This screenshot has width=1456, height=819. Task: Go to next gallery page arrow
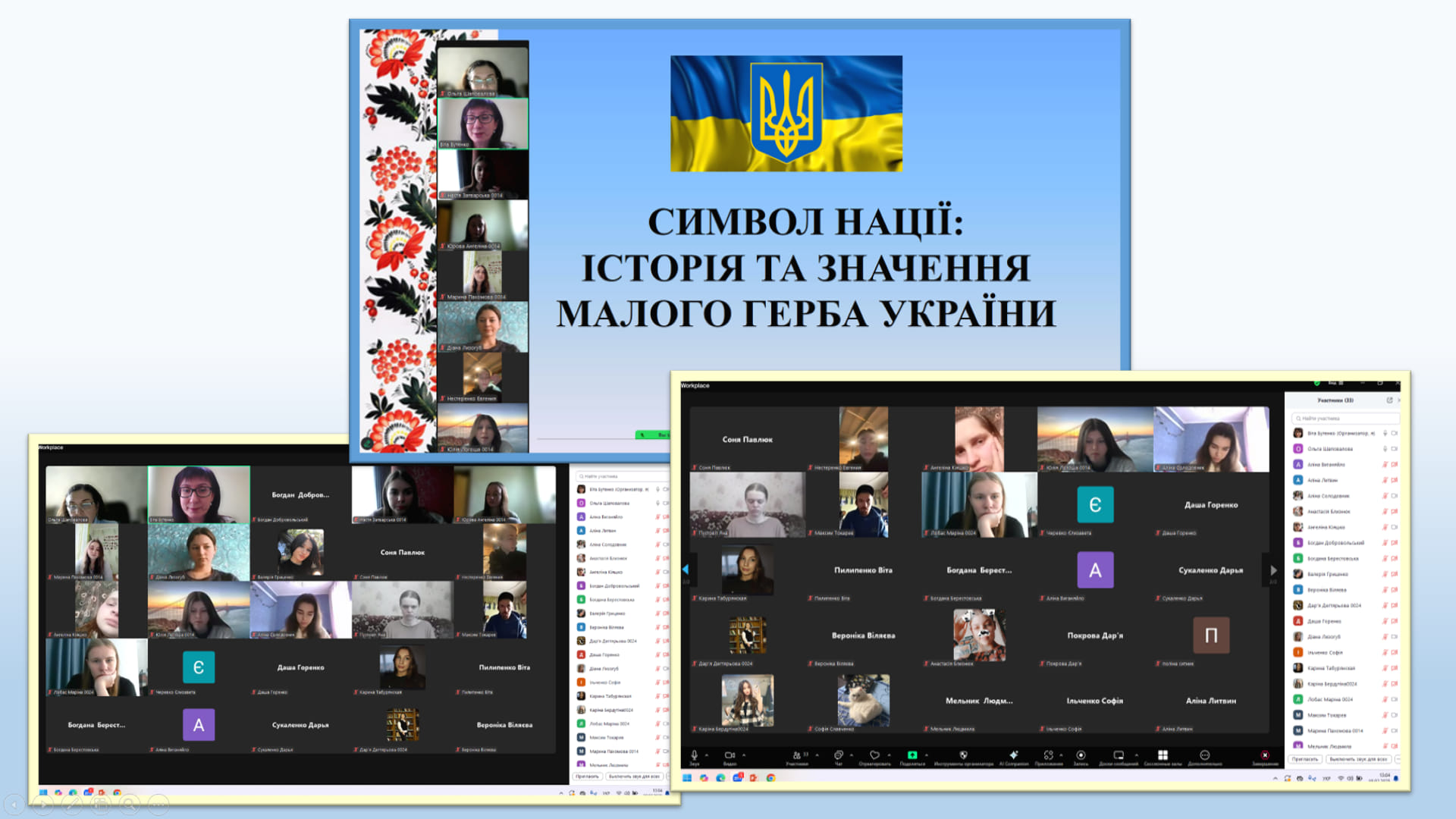tap(1273, 570)
